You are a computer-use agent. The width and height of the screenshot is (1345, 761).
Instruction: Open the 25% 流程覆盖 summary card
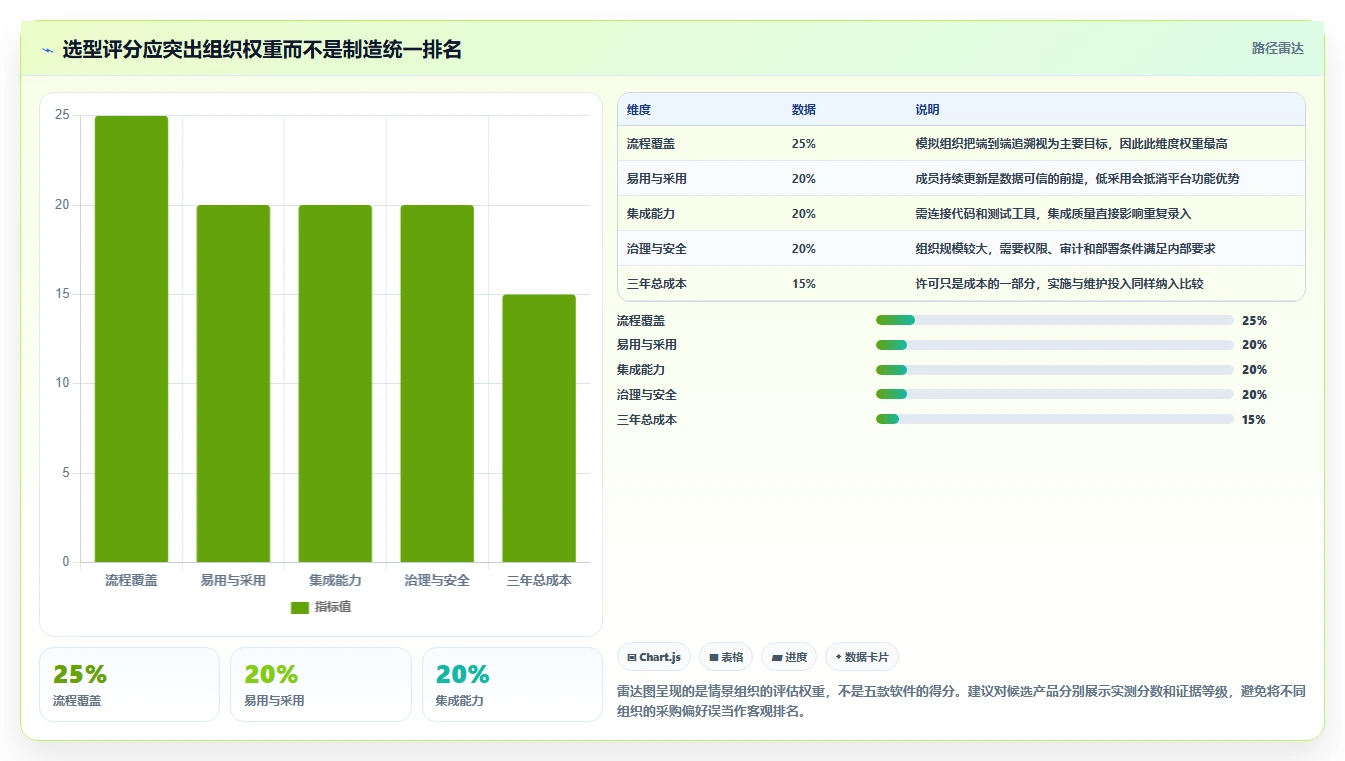(x=129, y=684)
